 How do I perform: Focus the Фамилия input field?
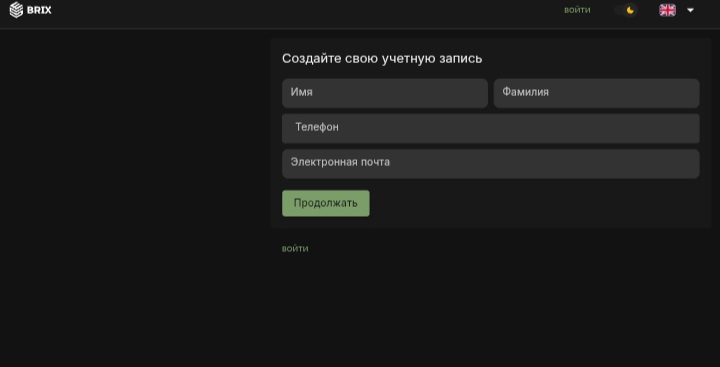click(596, 93)
